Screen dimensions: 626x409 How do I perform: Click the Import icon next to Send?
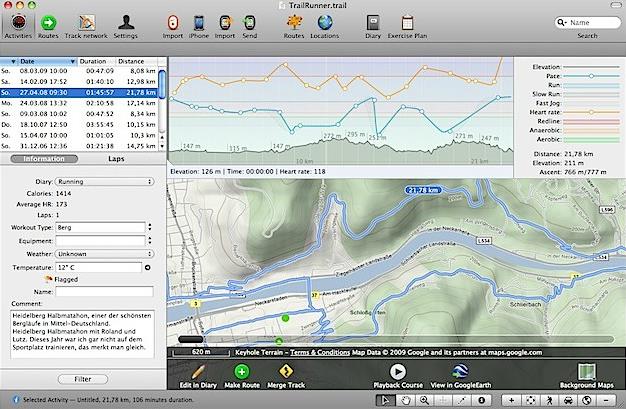click(x=225, y=26)
